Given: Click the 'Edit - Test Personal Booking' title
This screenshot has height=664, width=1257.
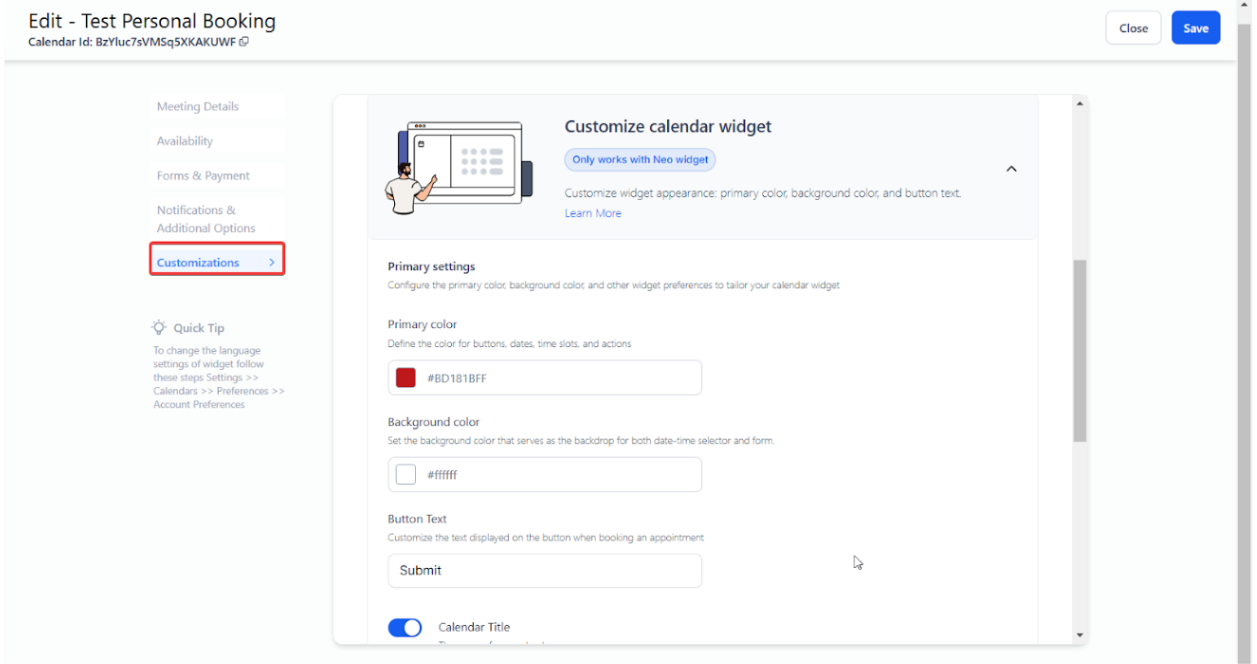Looking at the screenshot, I should (152, 20).
